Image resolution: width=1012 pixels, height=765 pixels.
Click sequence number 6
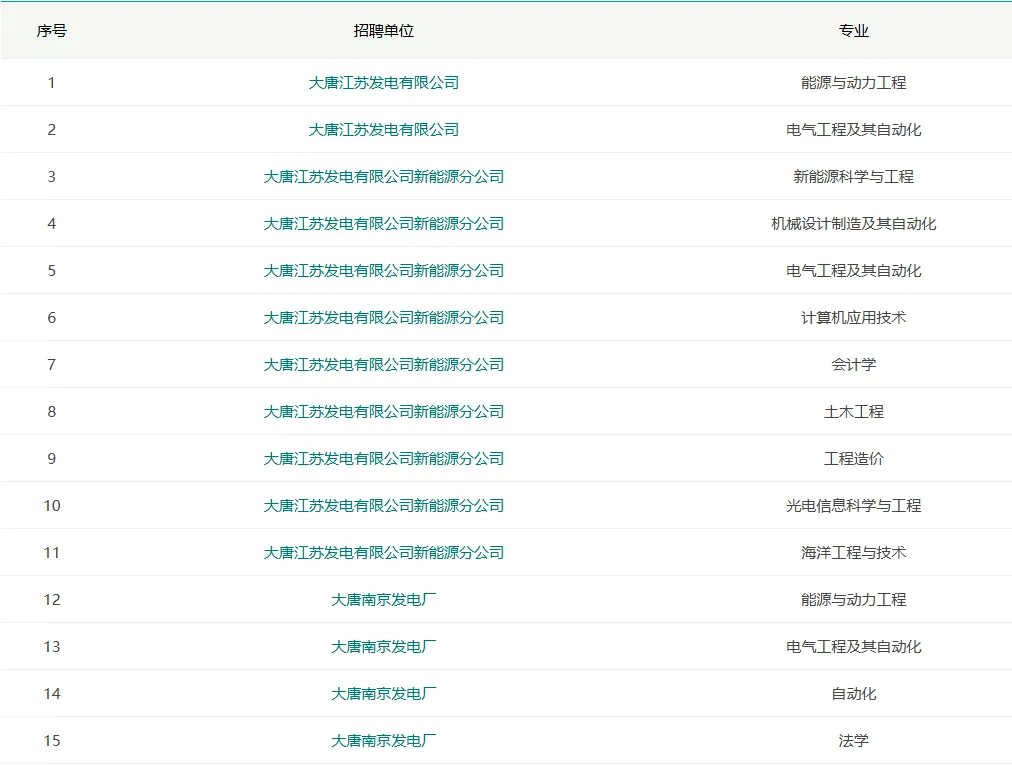pos(52,318)
